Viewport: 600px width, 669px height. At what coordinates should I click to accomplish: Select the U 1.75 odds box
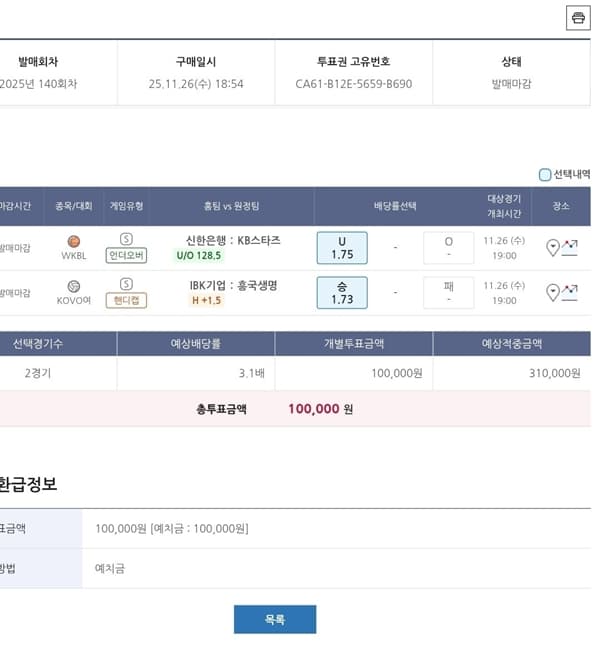pos(342,248)
